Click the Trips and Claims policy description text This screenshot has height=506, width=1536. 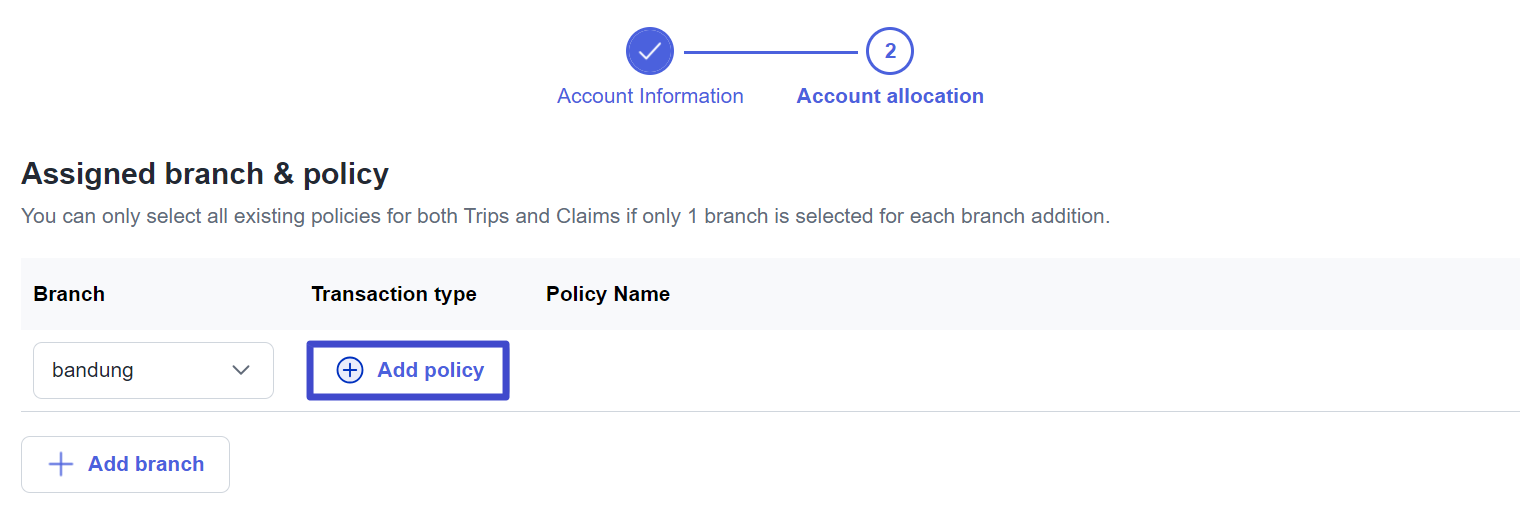click(565, 216)
